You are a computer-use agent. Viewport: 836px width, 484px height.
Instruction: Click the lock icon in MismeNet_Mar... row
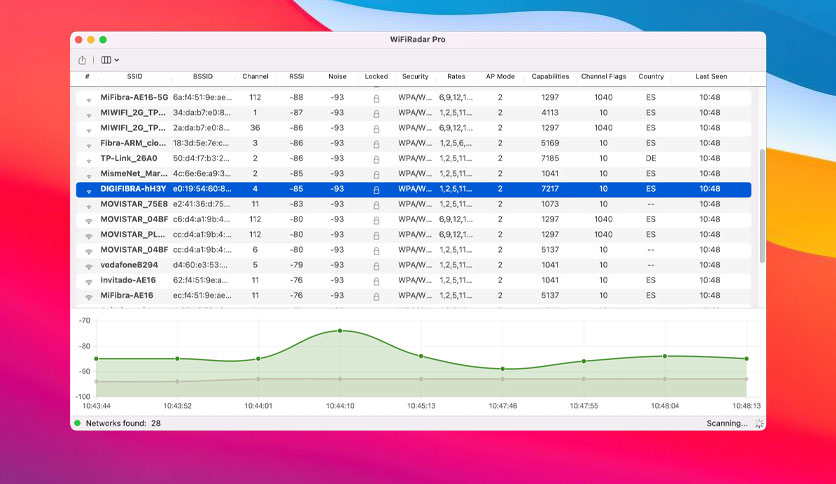(x=376, y=175)
